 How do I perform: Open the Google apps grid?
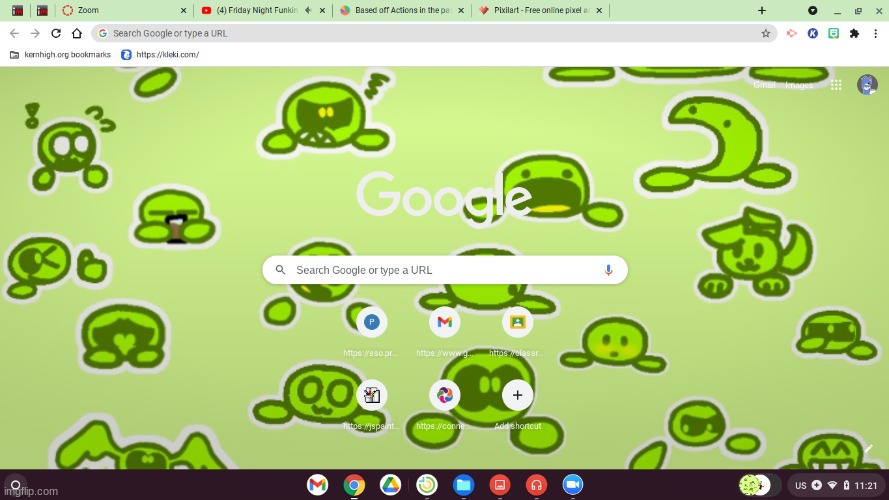coord(836,85)
